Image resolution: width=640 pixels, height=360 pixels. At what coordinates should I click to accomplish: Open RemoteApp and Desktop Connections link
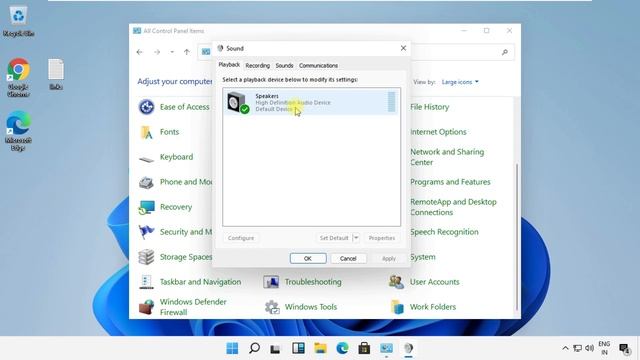pos(453,207)
